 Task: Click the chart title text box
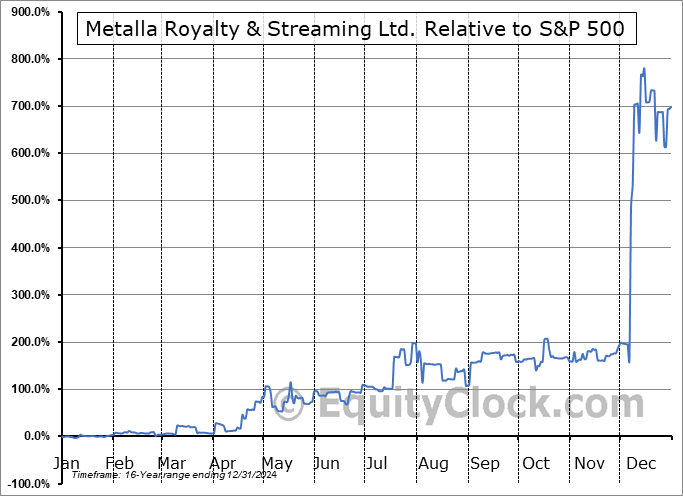355,29
